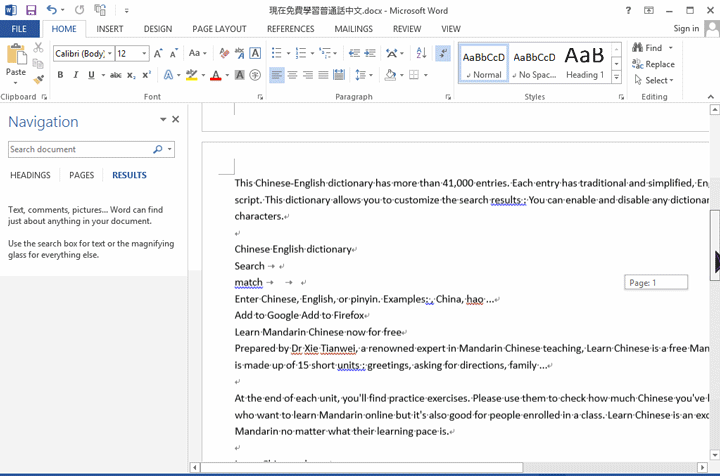Apply strikethrough formatting
The image size is (720, 476).
pyautogui.click(x=115, y=75)
